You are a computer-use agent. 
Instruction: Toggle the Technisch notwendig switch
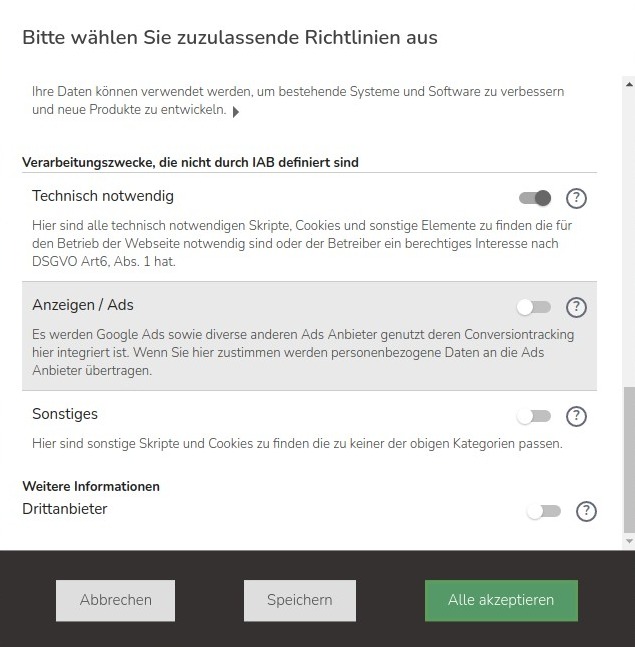coord(535,198)
